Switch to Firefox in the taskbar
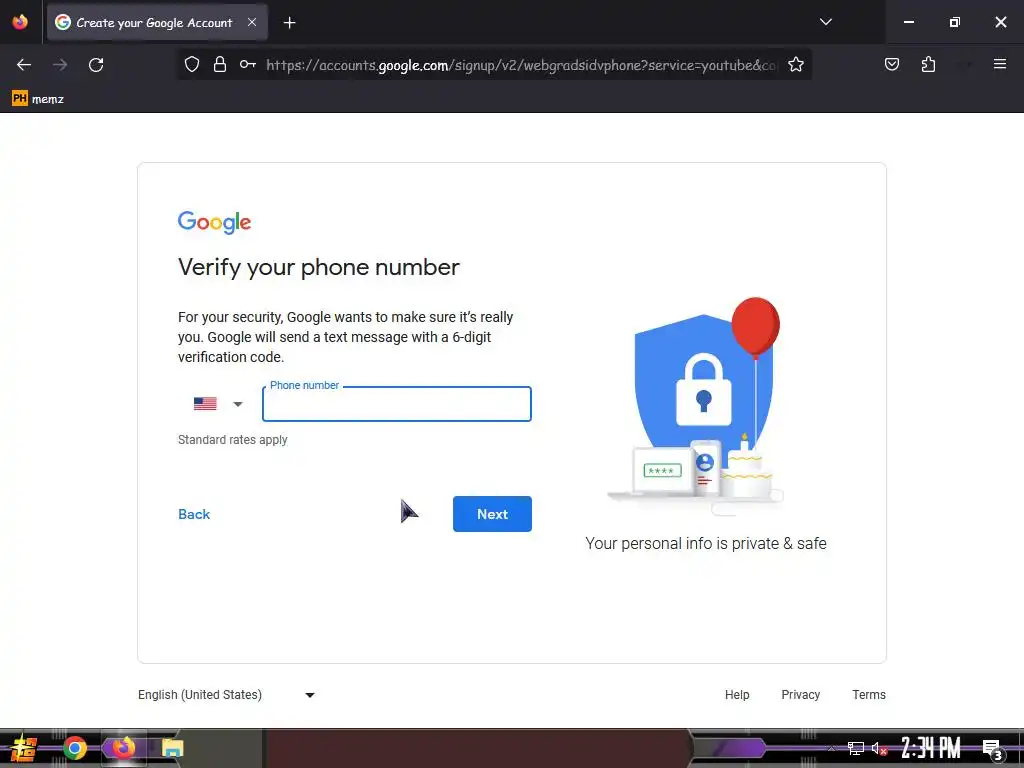Viewport: 1024px width, 768px height. (123, 748)
